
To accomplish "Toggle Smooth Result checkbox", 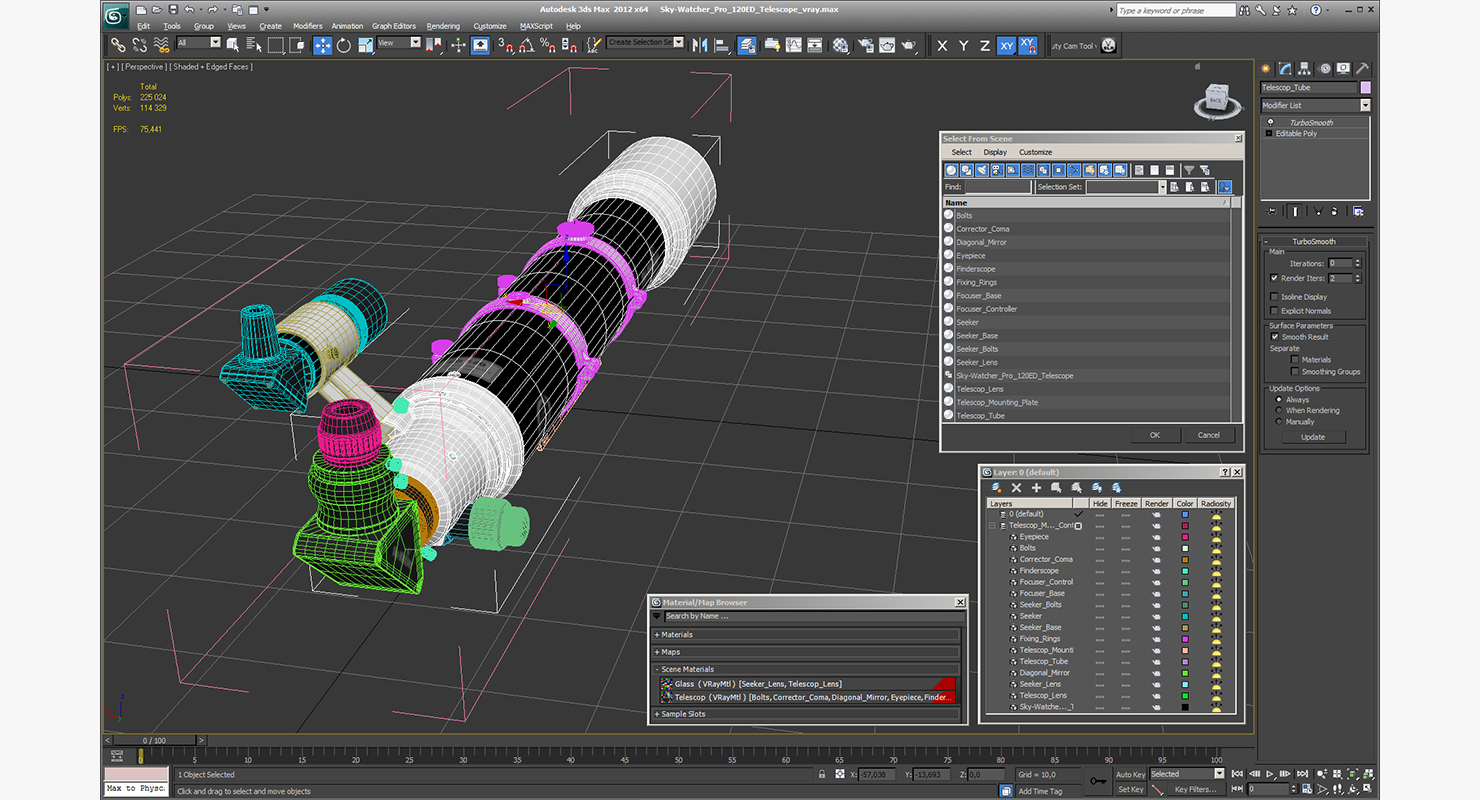I will click(x=1275, y=337).
